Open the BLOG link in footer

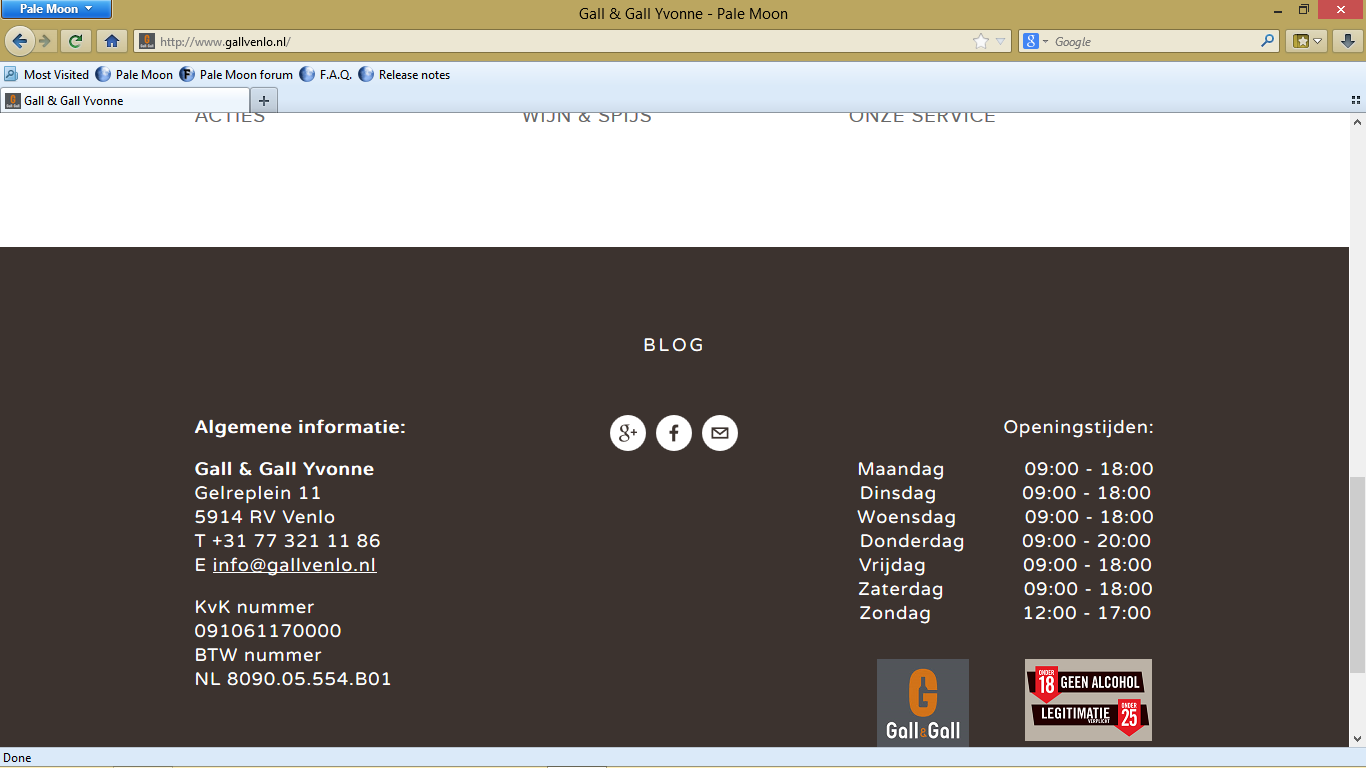(674, 345)
